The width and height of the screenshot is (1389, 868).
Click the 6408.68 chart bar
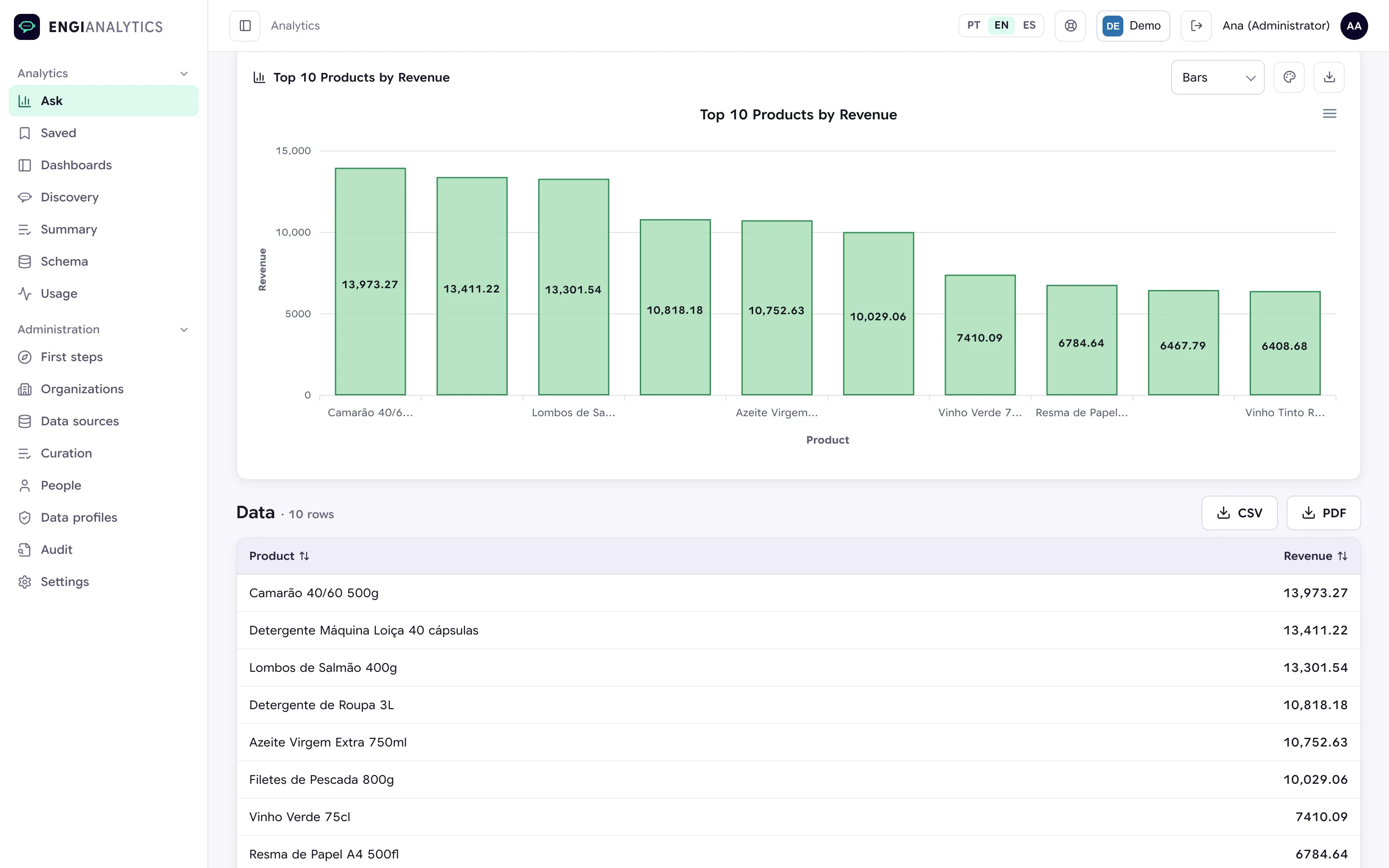[1284, 343]
